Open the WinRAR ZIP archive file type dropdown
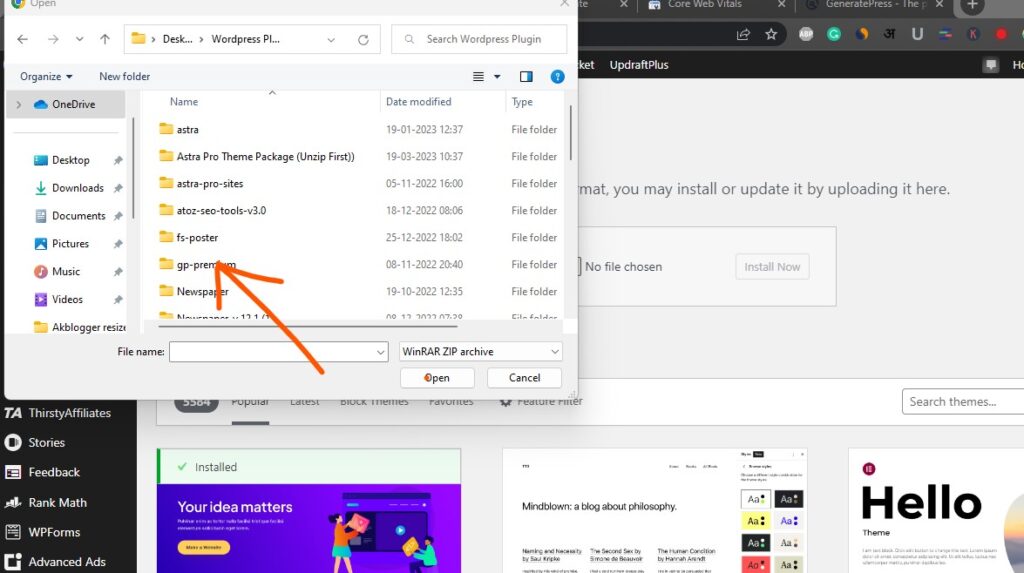 pyautogui.click(x=480, y=352)
